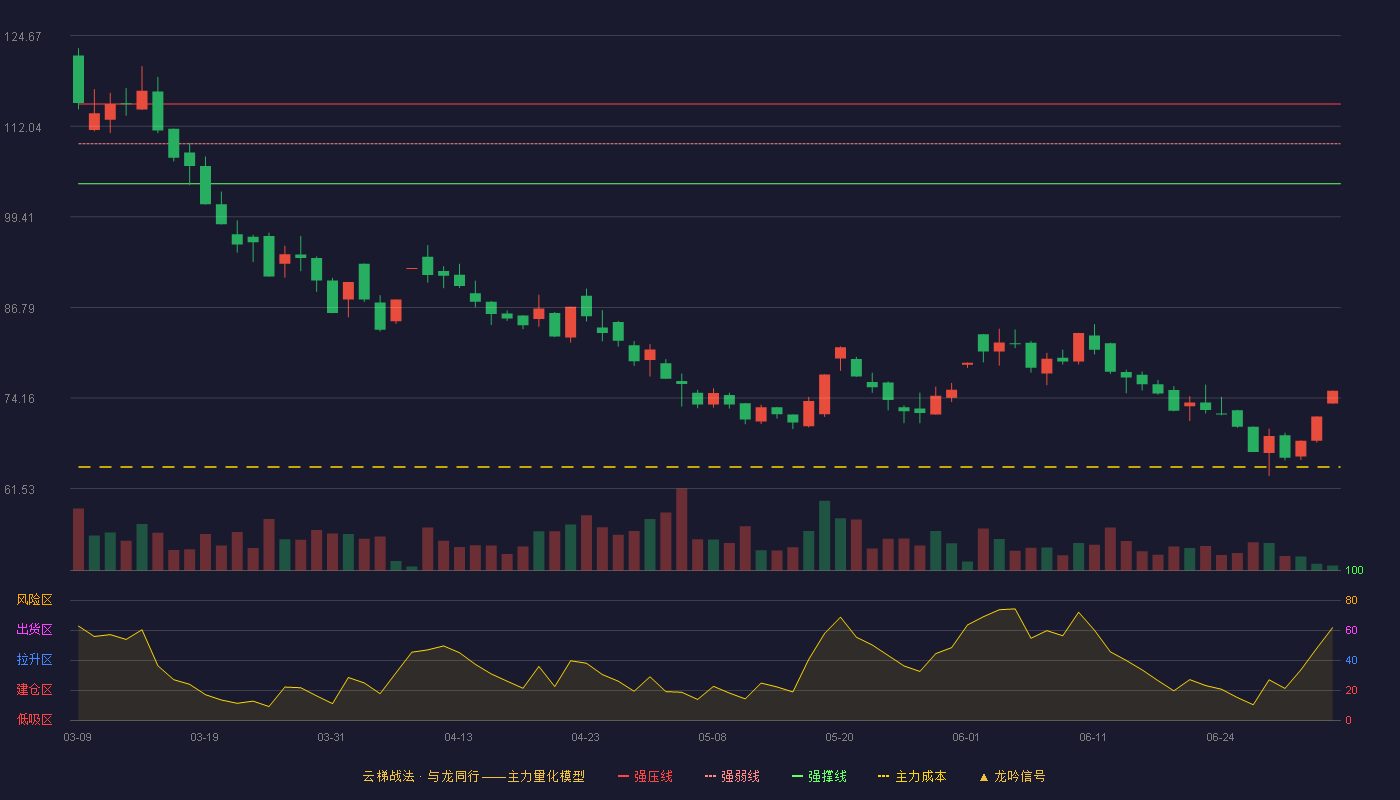This screenshot has height=800, width=1400.
Task: Toggle the 强弱线 legend item
Action: click(x=732, y=776)
